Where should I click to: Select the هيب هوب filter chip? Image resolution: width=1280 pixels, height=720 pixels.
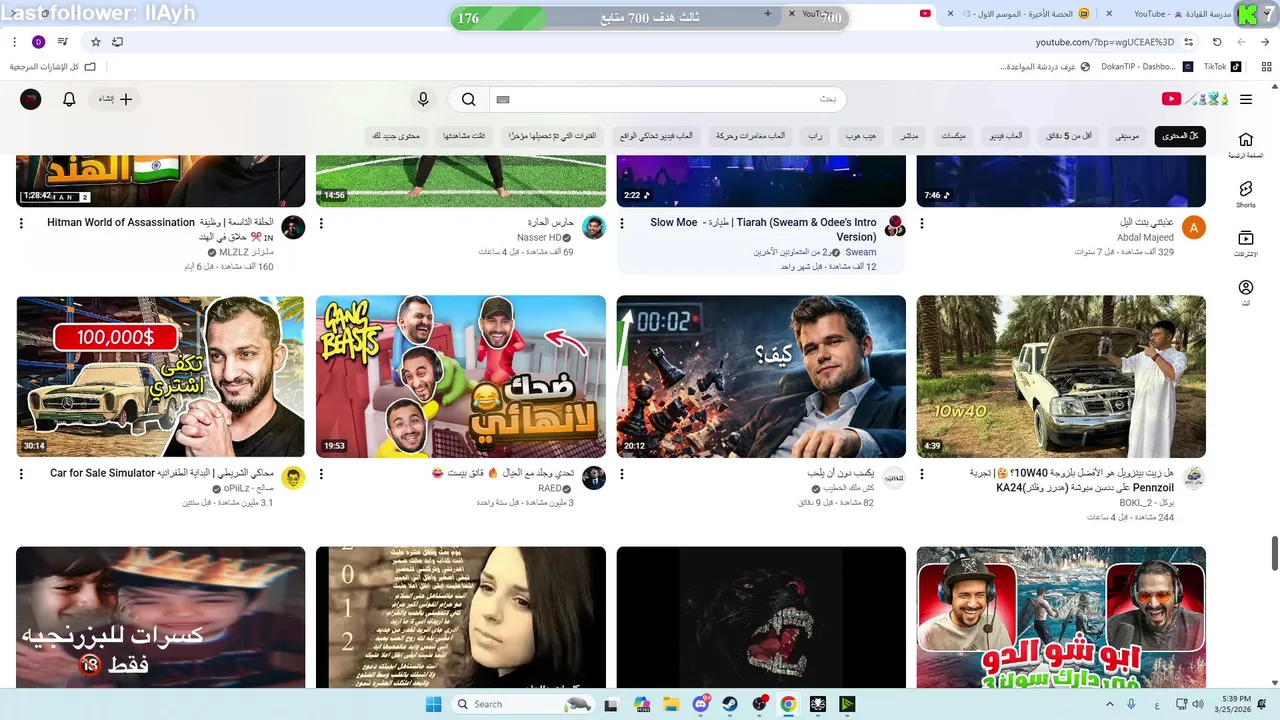pos(861,136)
